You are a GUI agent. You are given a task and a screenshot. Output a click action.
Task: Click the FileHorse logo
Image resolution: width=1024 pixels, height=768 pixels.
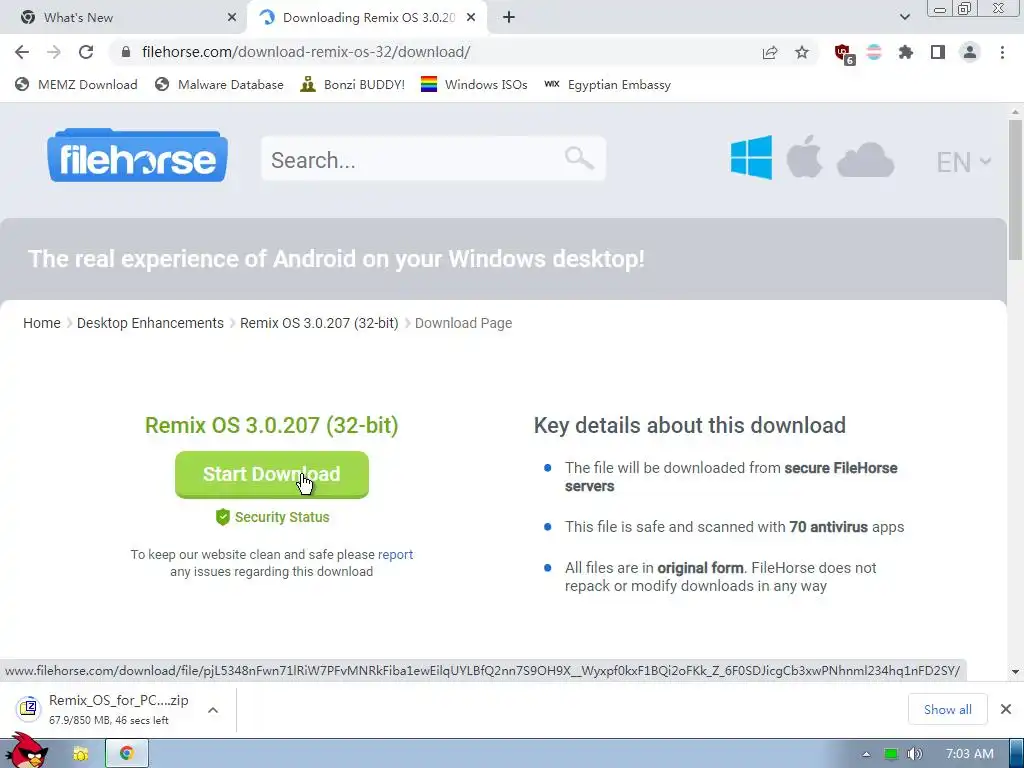(x=138, y=155)
